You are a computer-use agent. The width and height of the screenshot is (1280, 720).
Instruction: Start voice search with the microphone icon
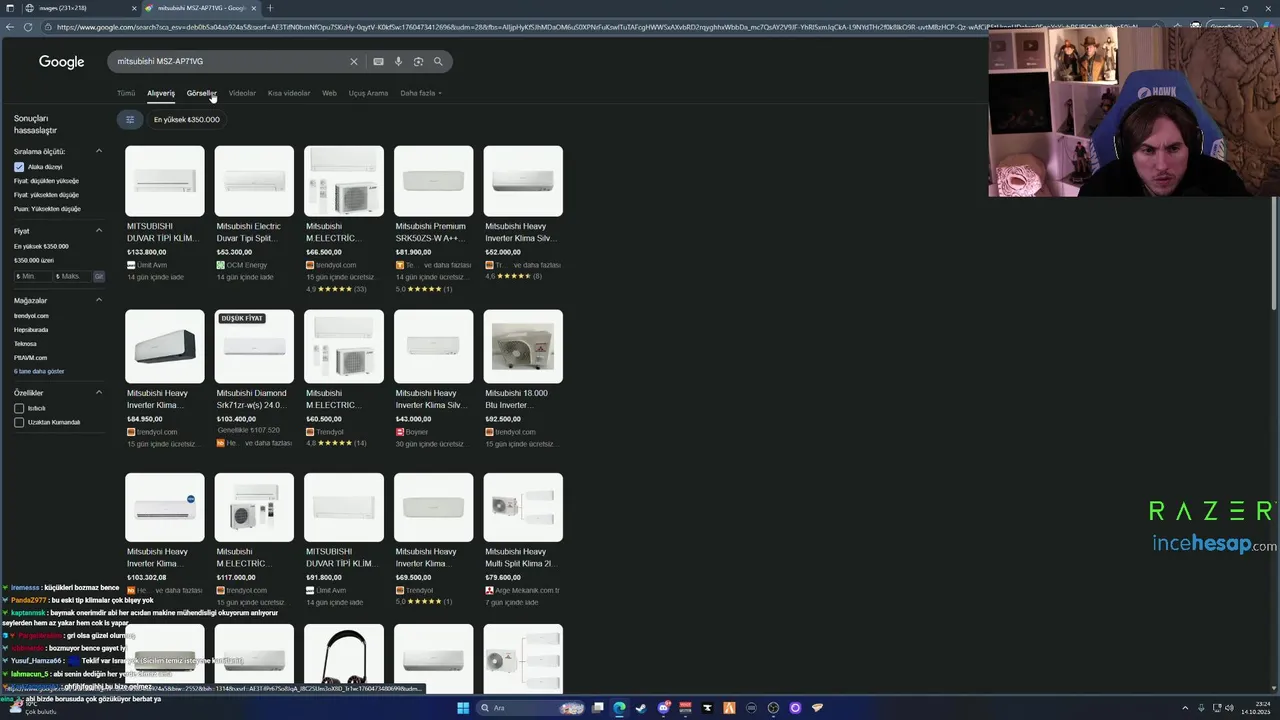point(398,62)
